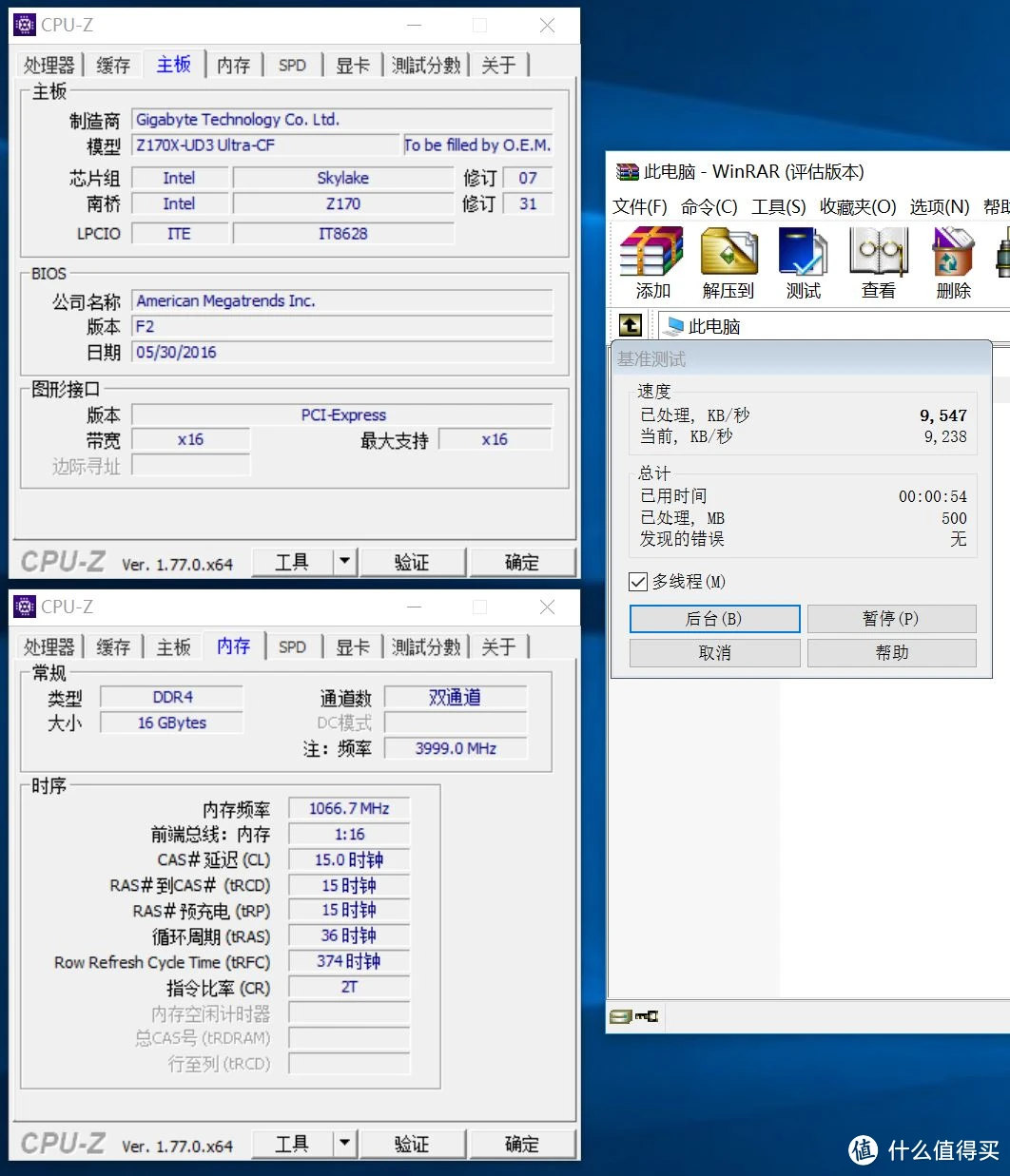The width and height of the screenshot is (1010, 1176).
Task: Click 验证 validate button in top CPU-Z
Action: pyautogui.click(x=412, y=562)
